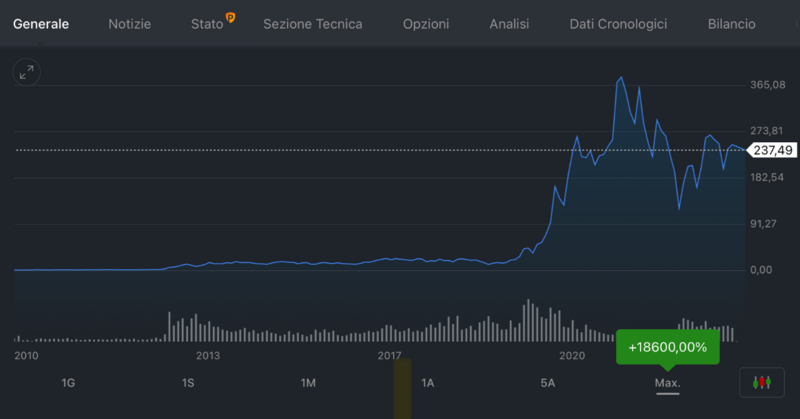
Task: Set chart range to 1M
Action: click(x=308, y=383)
